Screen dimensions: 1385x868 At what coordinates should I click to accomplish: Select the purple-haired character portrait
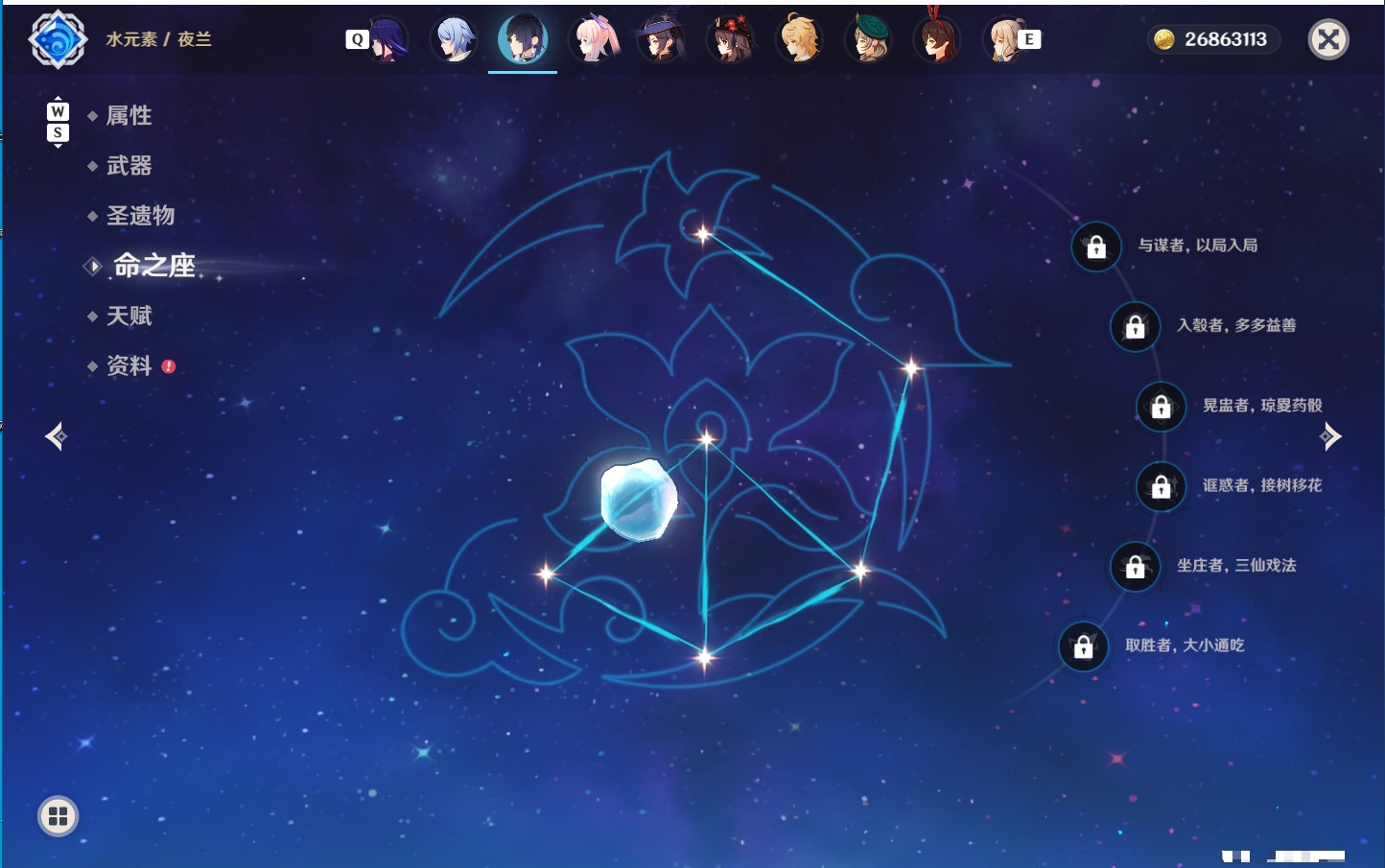pyautogui.click(x=387, y=39)
